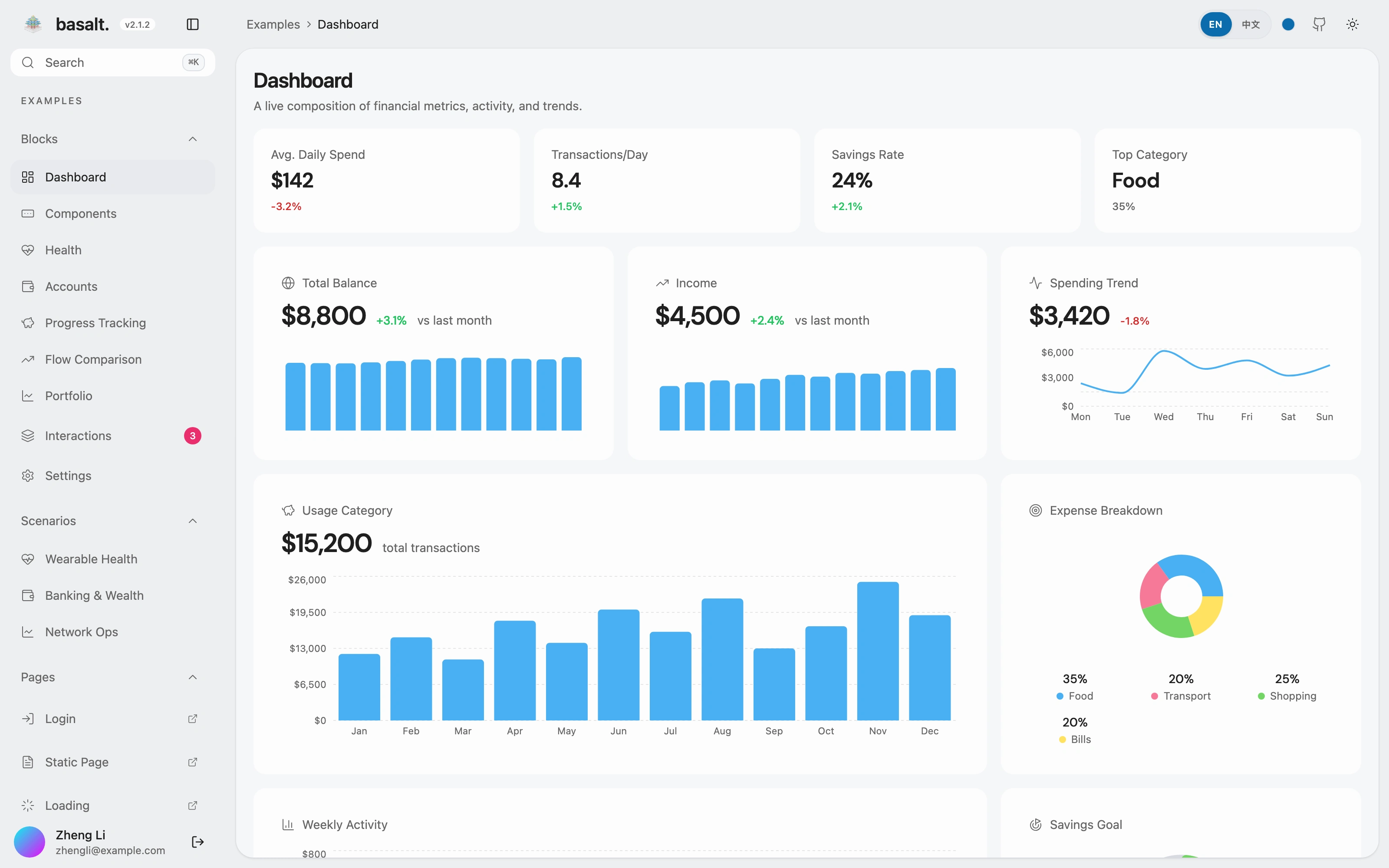Click the Wearable Health heart icon
The width and height of the screenshot is (1389, 868).
(27, 559)
